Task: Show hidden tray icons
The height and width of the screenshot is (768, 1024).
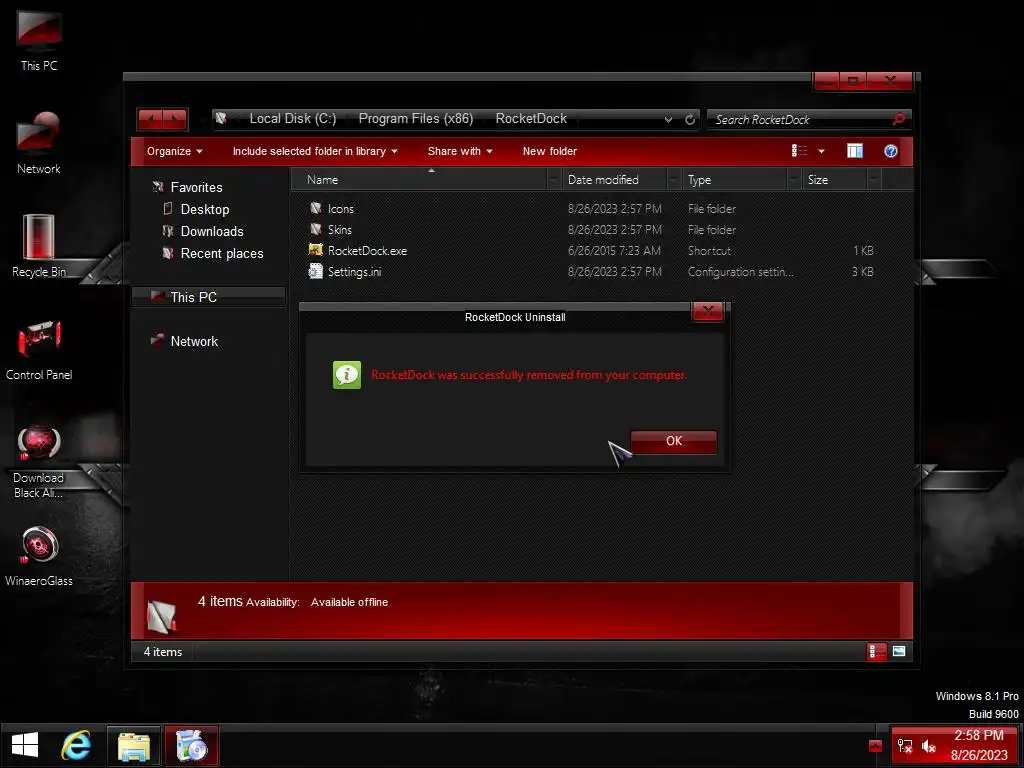Action: (875, 746)
